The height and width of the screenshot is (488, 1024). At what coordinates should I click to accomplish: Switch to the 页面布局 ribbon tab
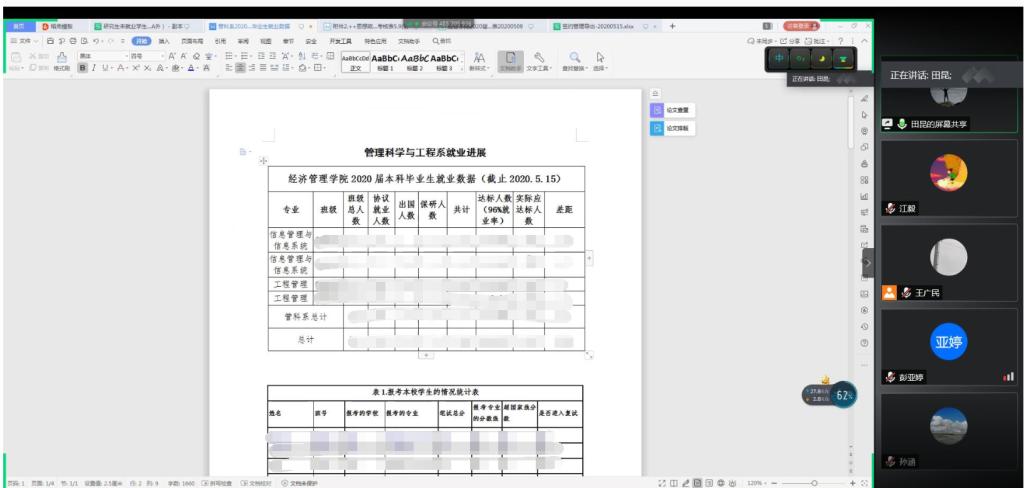[190, 41]
